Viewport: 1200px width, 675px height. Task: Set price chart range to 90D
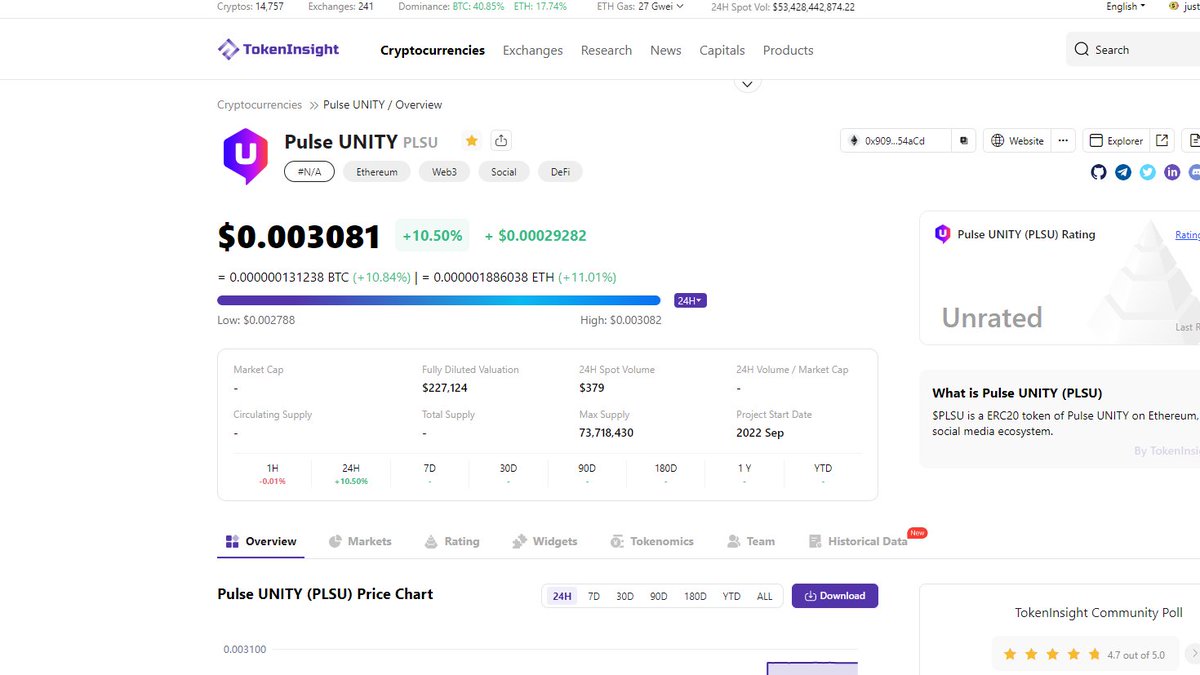659,596
